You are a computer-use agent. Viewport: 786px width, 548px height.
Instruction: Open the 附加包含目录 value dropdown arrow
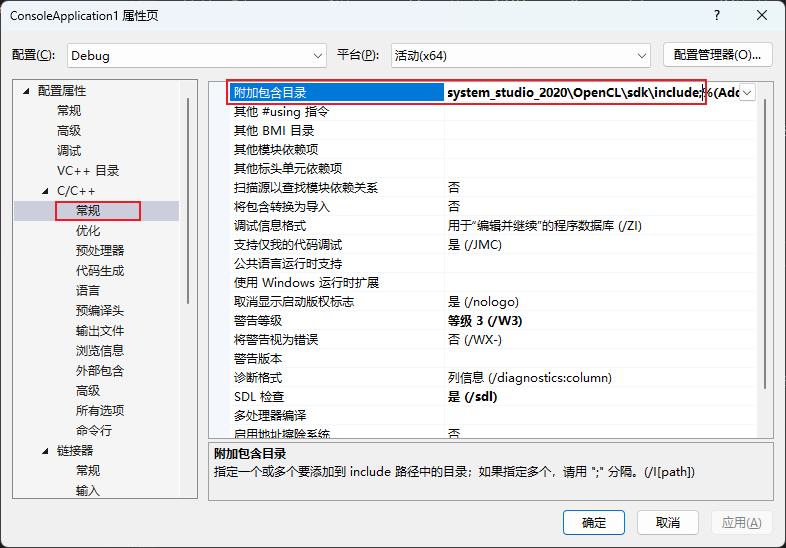pos(747,92)
